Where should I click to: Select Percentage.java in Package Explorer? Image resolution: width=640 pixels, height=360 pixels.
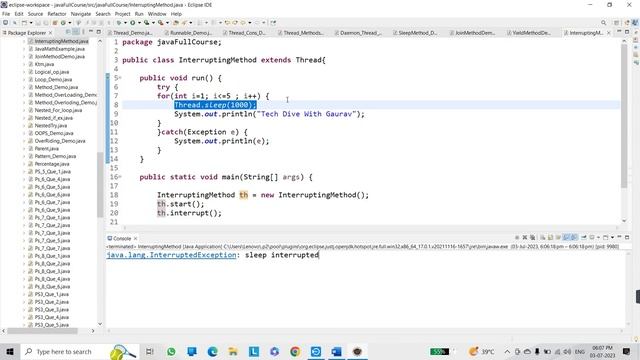(x=52, y=164)
